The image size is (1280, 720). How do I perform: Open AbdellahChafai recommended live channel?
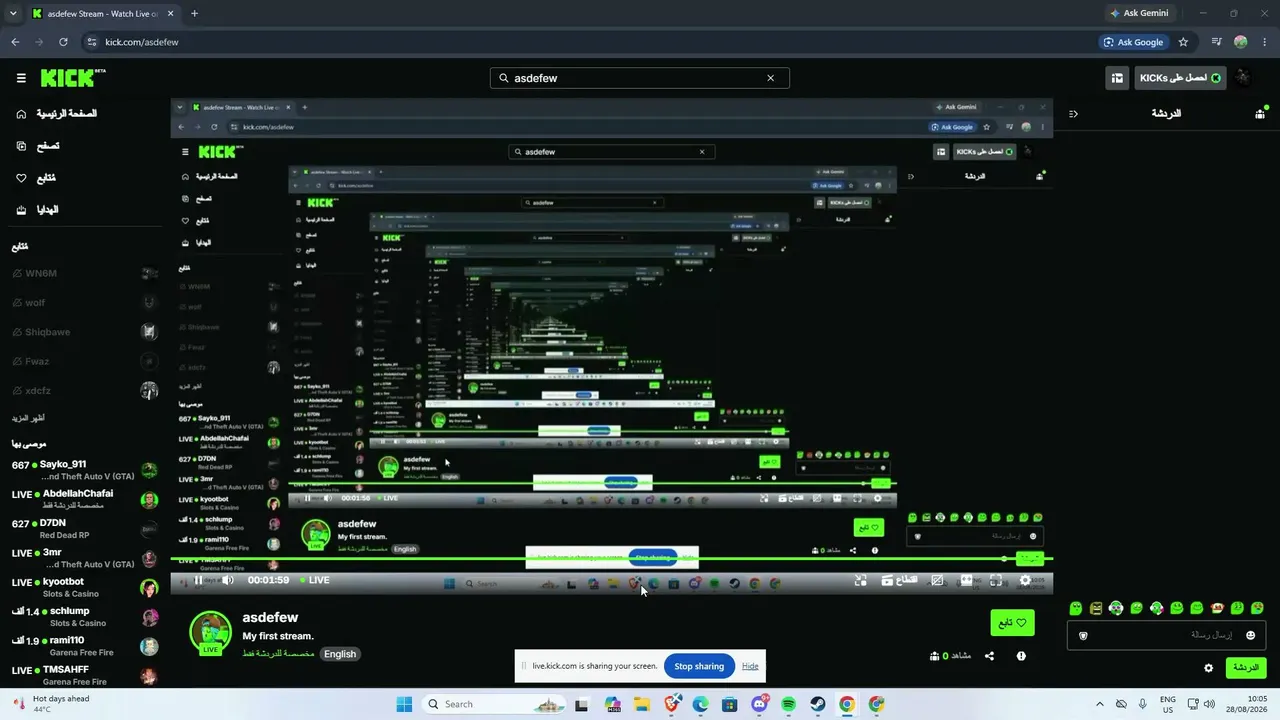click(x=84, y=499)
